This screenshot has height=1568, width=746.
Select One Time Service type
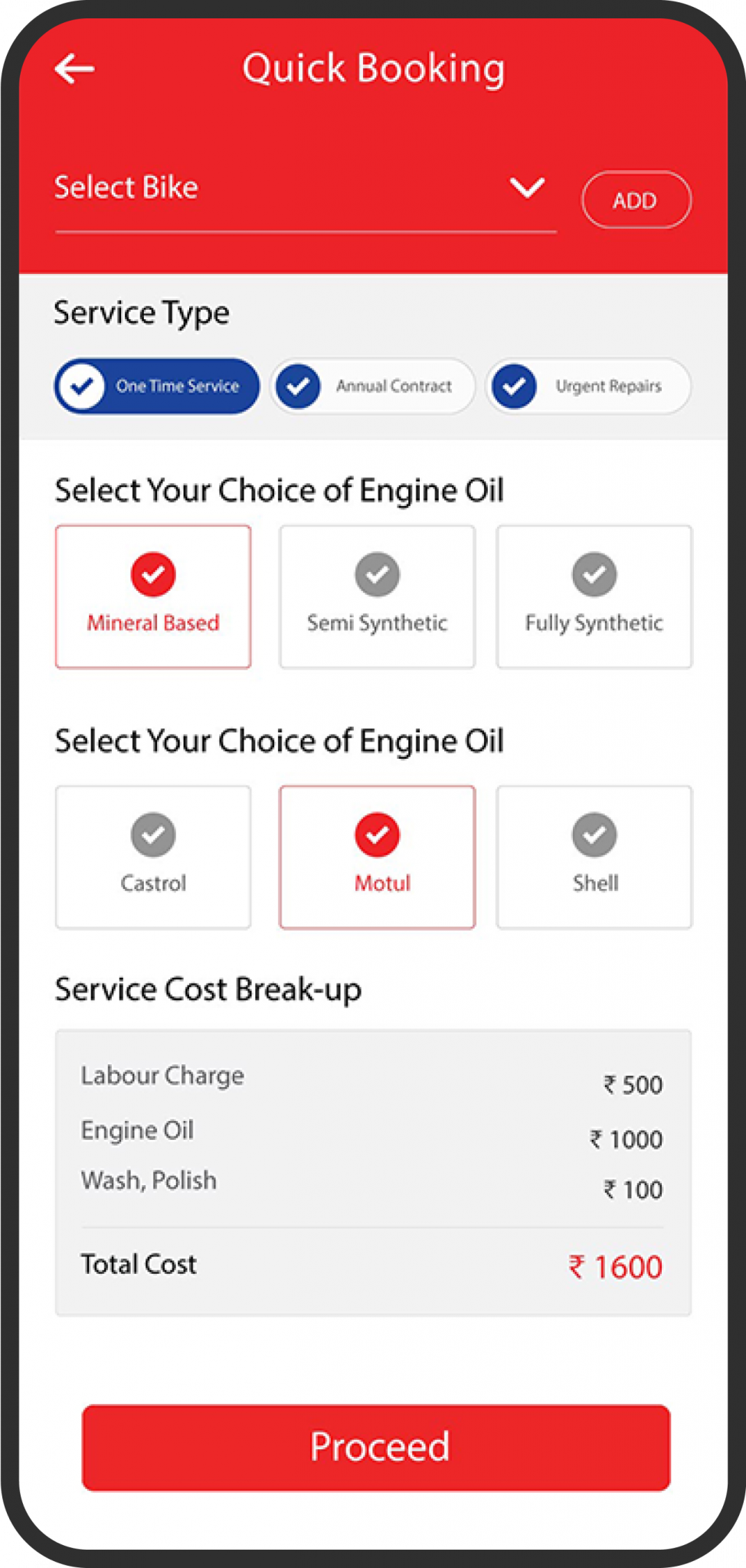(x=157, y=386)
